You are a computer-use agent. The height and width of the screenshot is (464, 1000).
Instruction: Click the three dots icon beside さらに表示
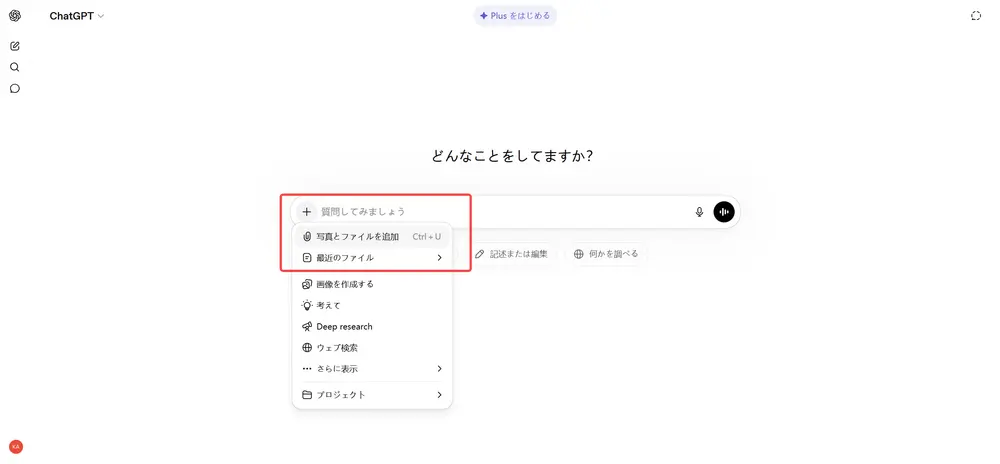(x=307, y=368)
